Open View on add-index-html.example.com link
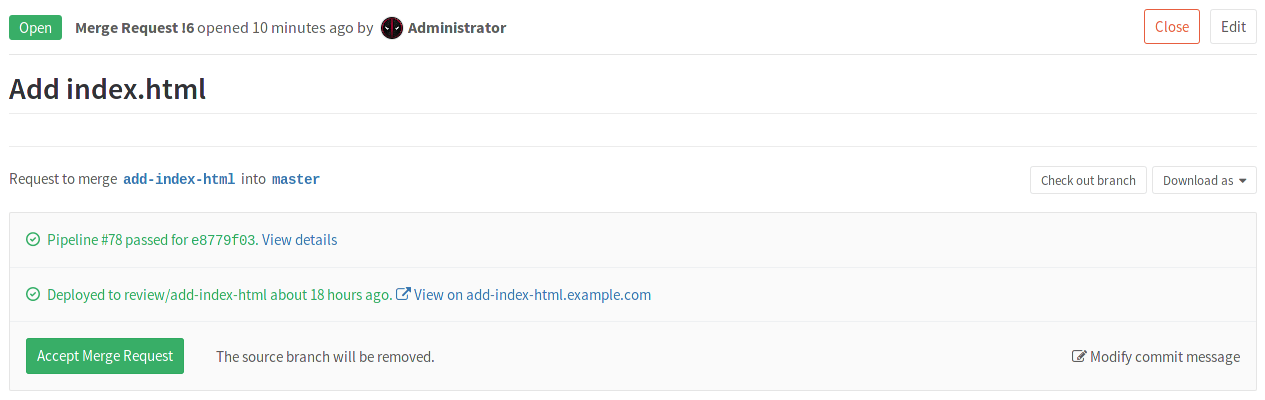This screenshot has width=1265, height=400. [532, 295]
